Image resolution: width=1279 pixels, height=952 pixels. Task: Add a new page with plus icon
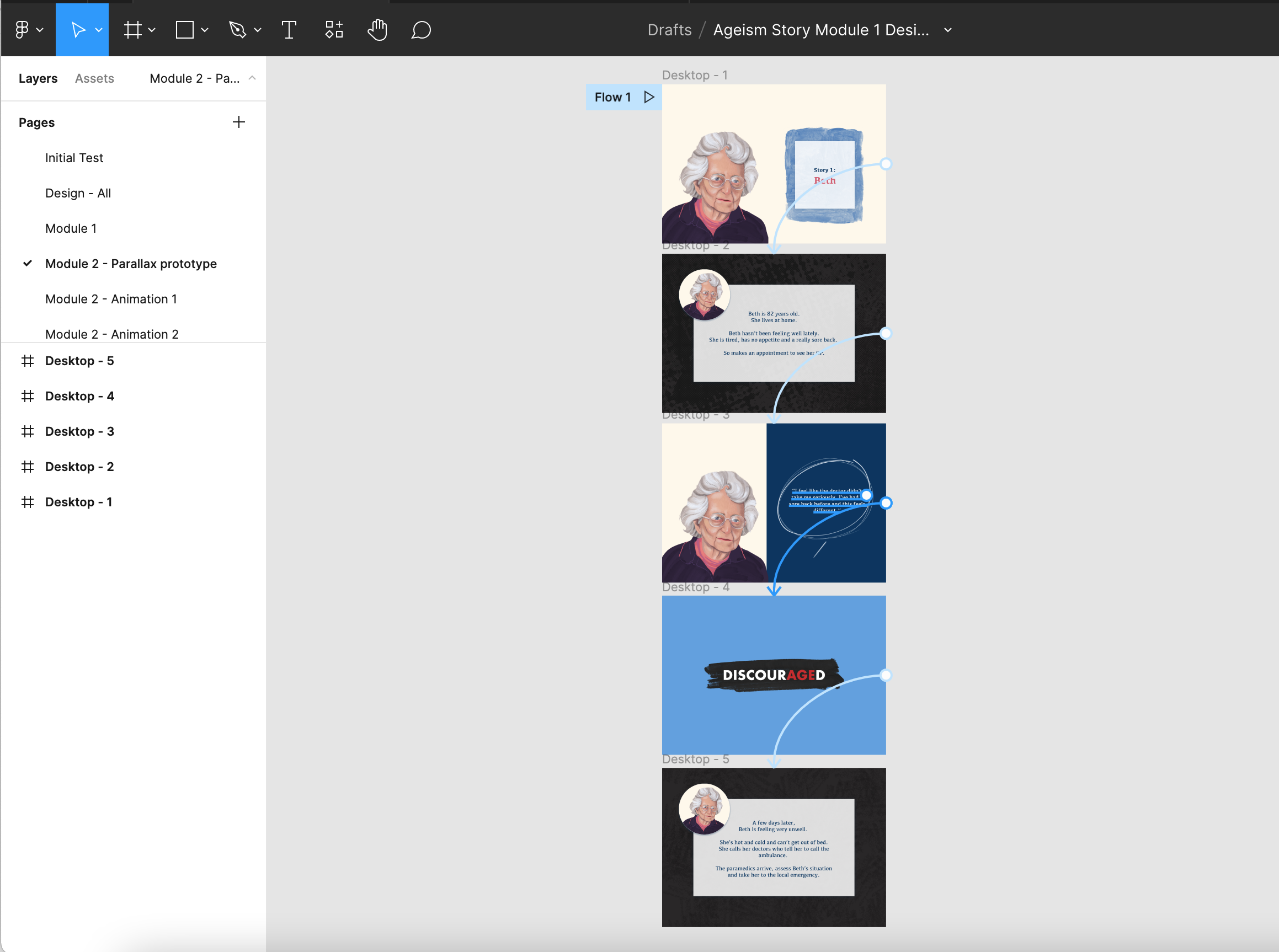point(238,122)
